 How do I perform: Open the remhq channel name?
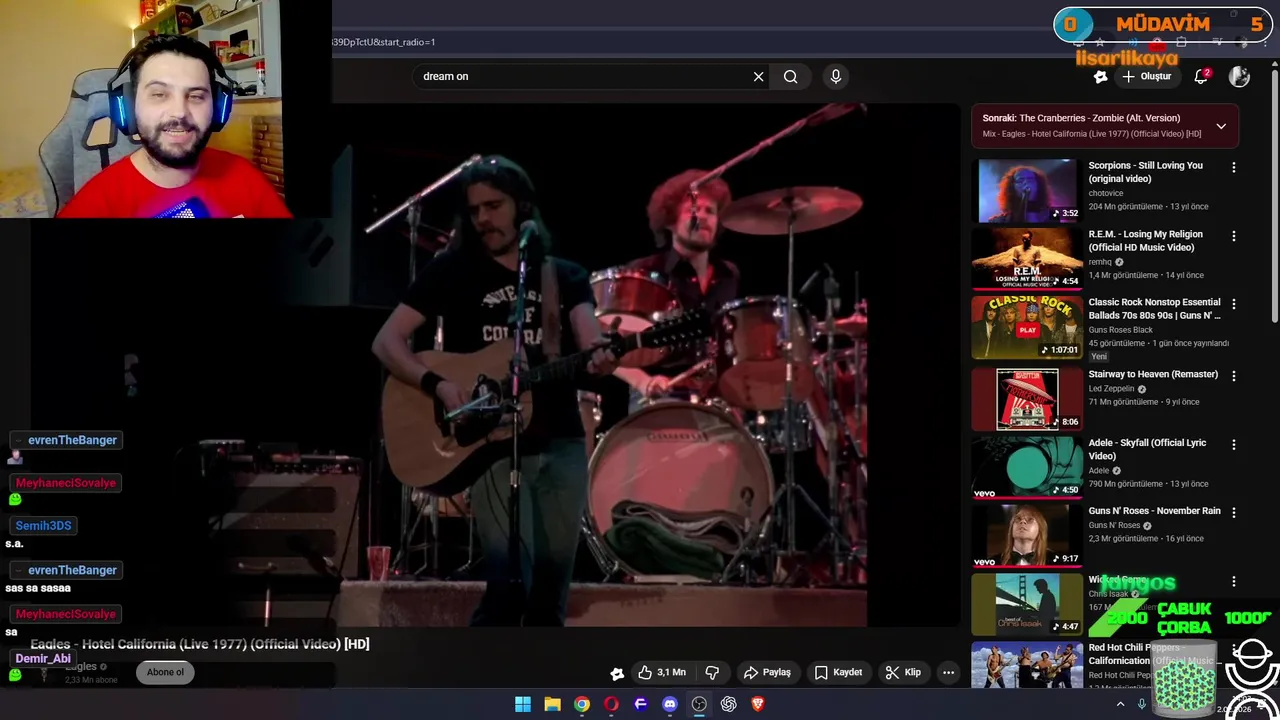point(1100,262)
